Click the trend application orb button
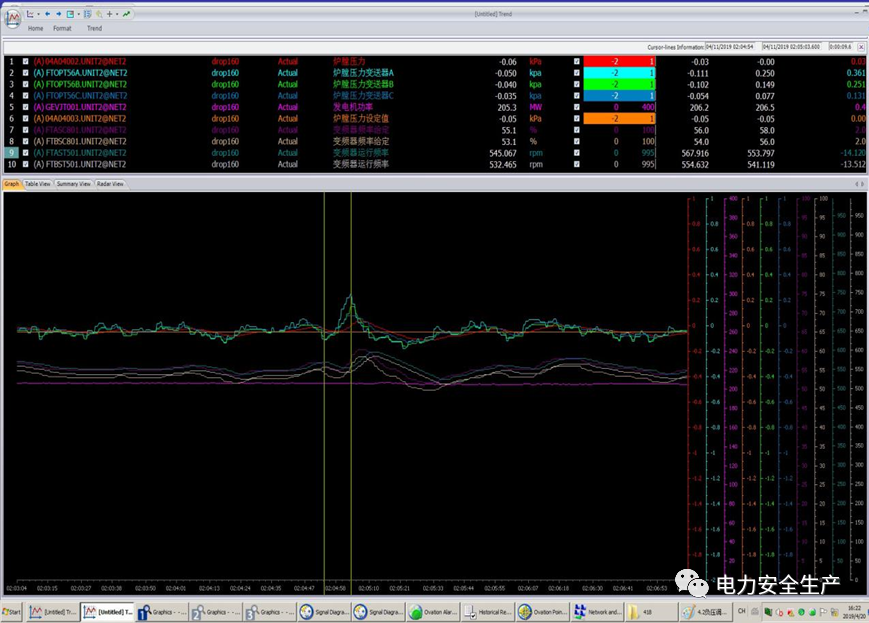869x623 pixels. click(12, 20)
